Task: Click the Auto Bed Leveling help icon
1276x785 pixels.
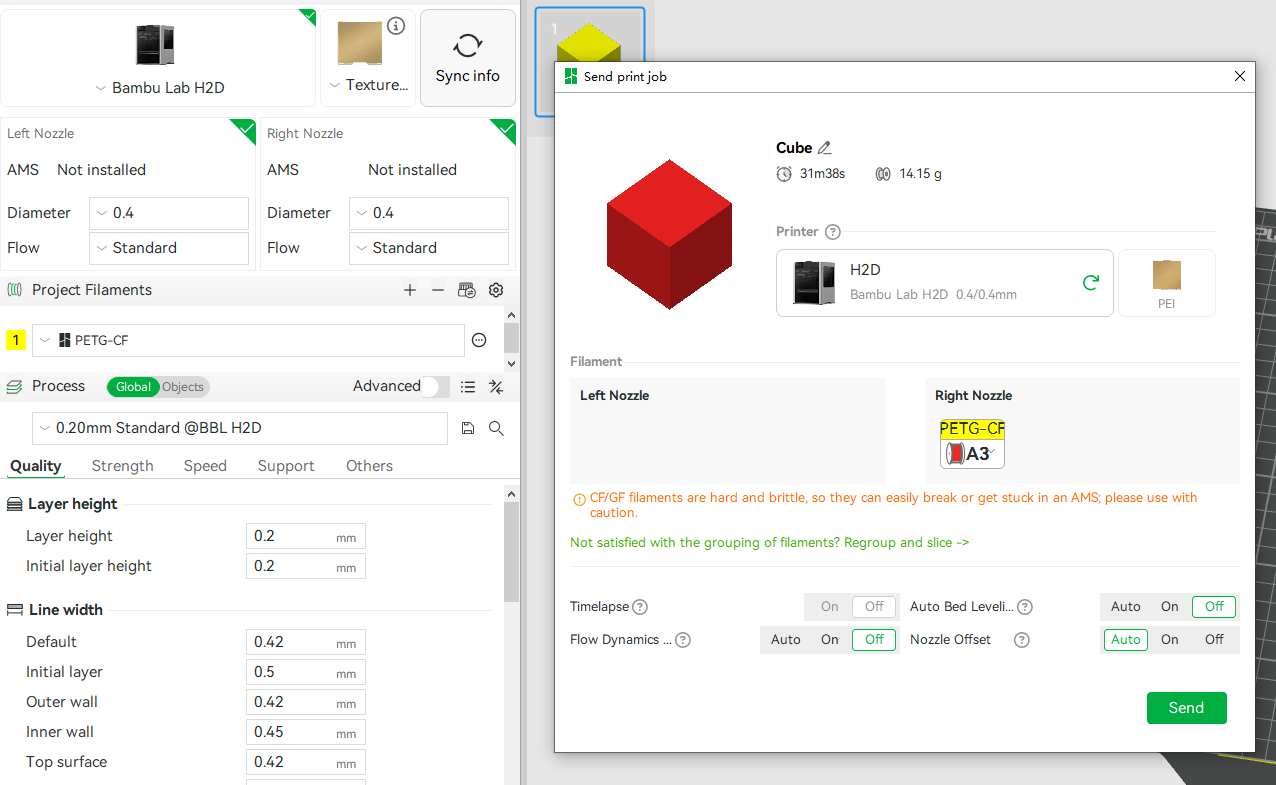Action: 1025,607
